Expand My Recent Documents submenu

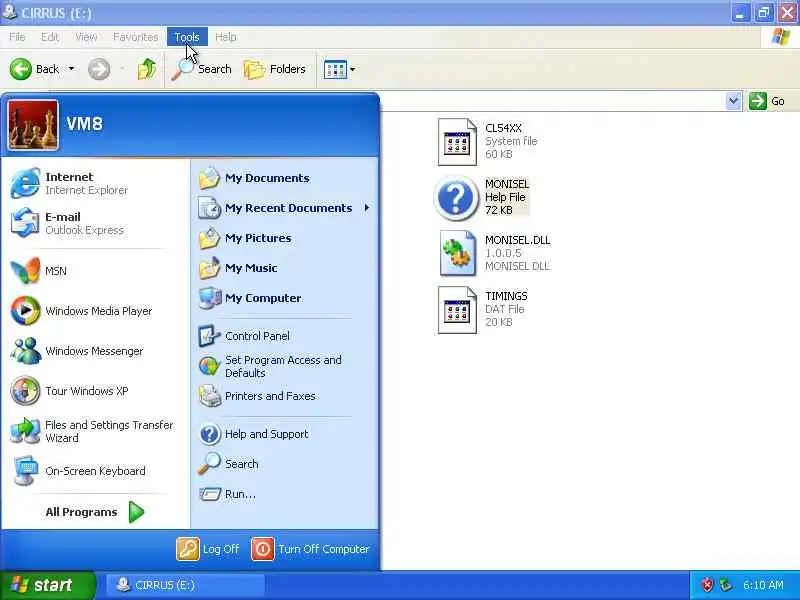coord(367,208)
